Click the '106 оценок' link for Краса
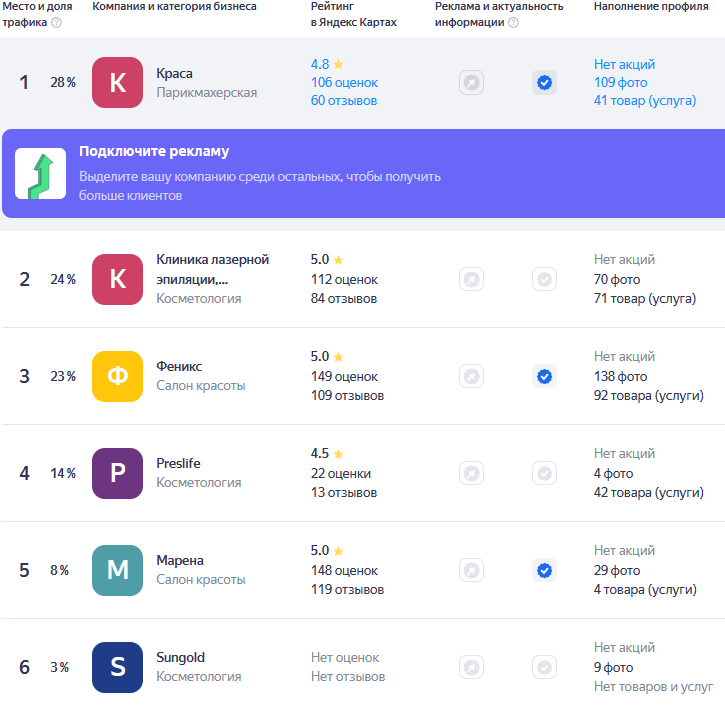 [343, 82]
